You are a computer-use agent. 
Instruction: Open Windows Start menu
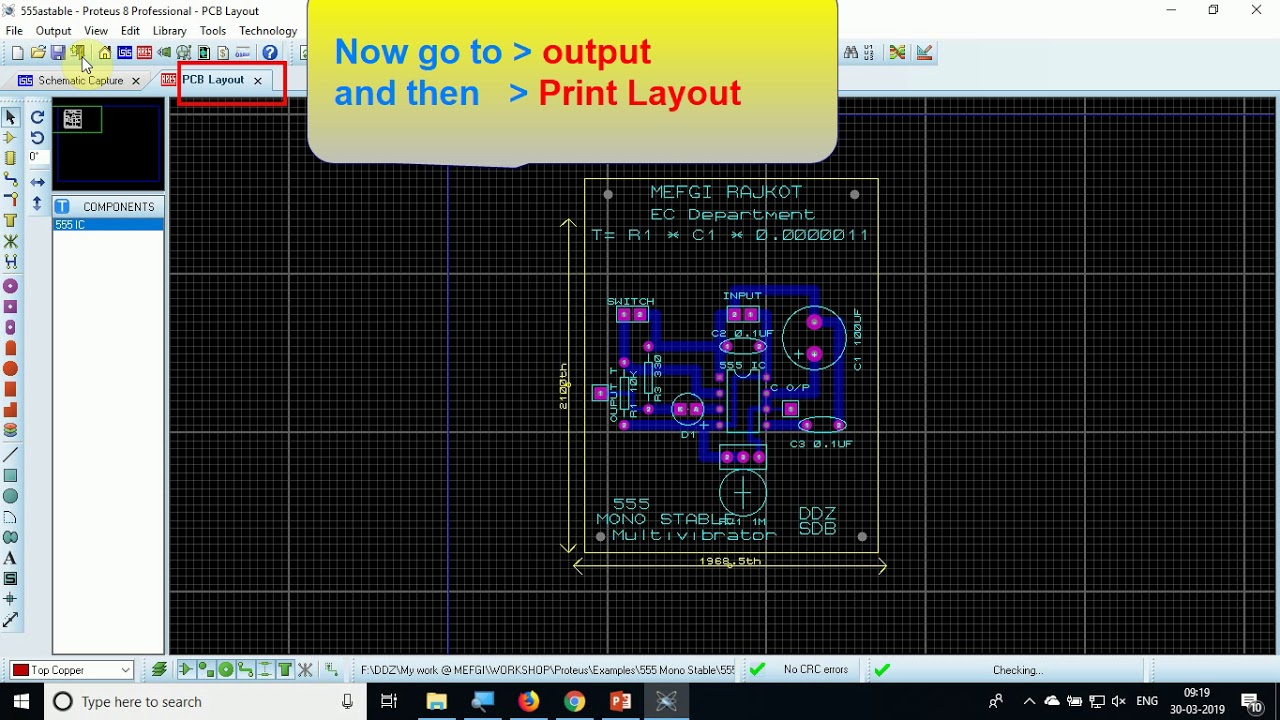[x=21, y=701]
